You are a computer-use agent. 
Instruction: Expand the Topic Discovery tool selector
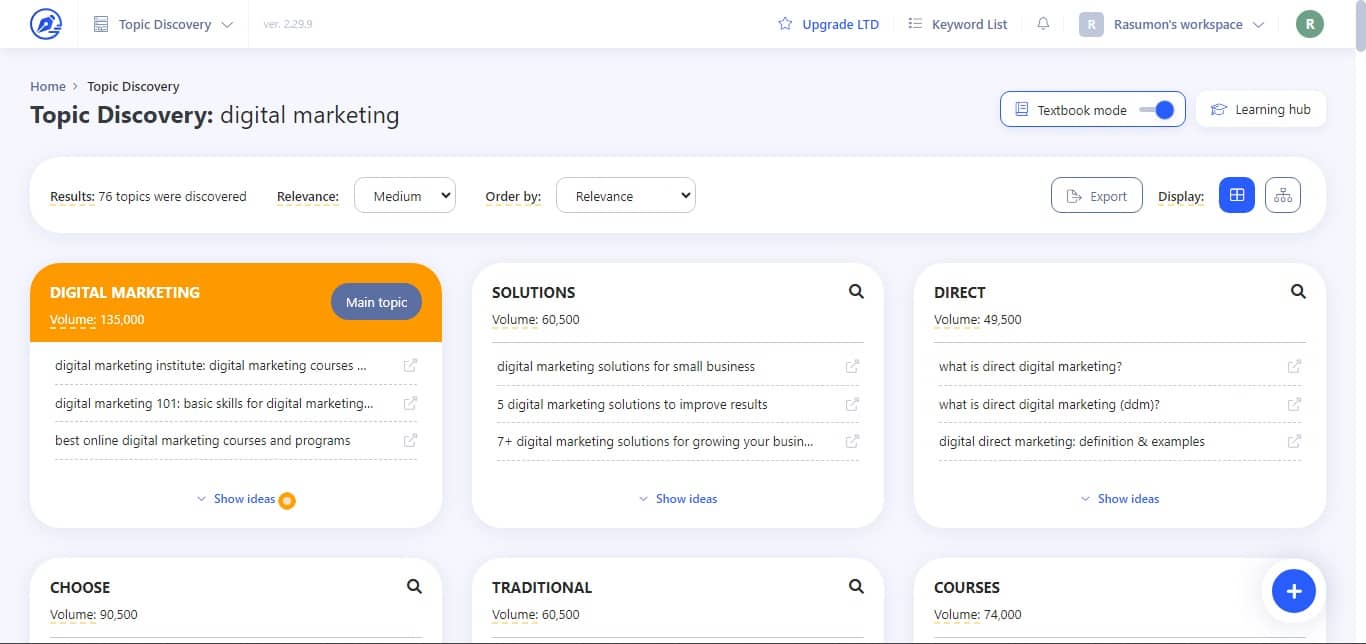164,24
